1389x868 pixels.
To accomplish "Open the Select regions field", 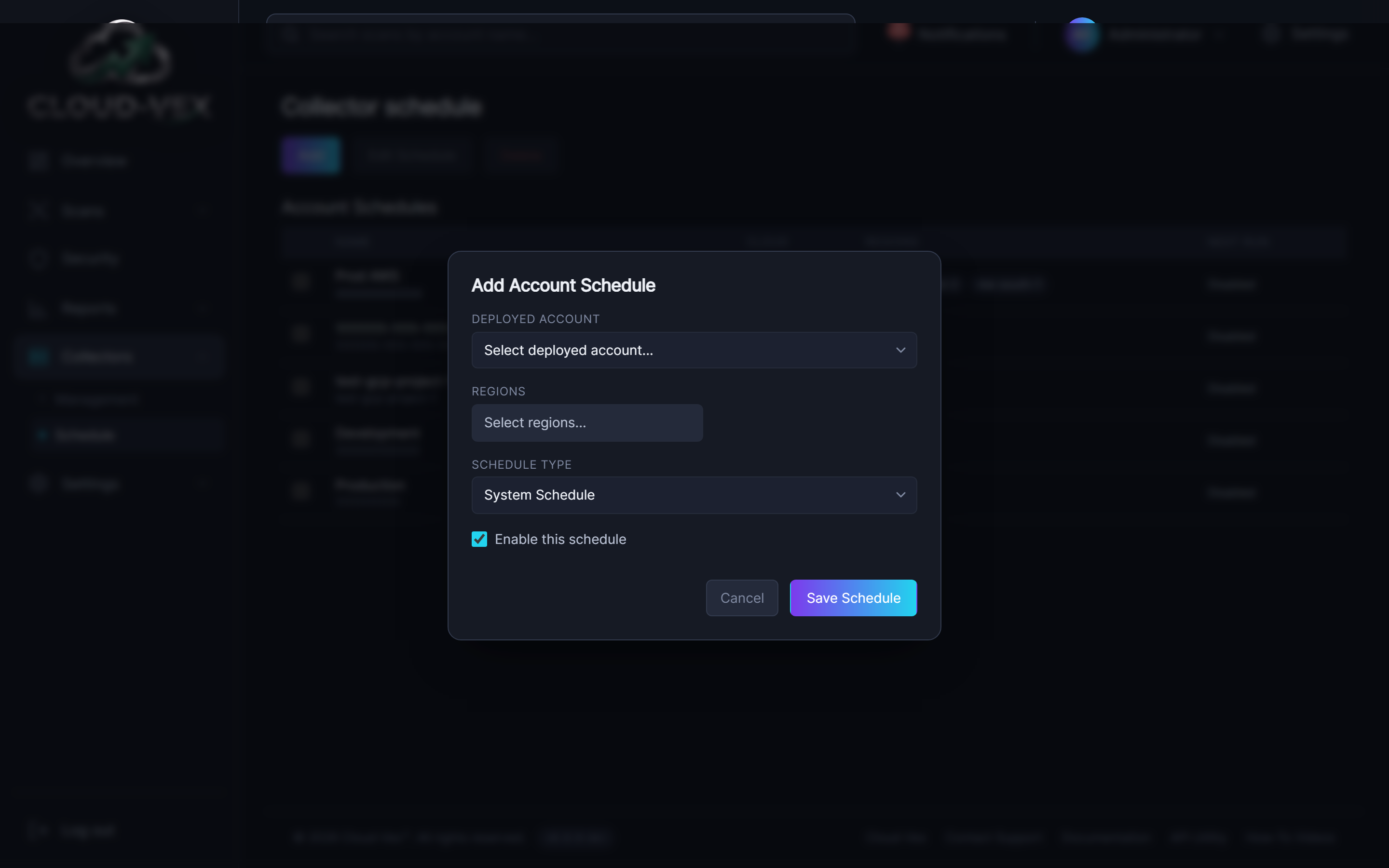I will (x=586, y=422).
